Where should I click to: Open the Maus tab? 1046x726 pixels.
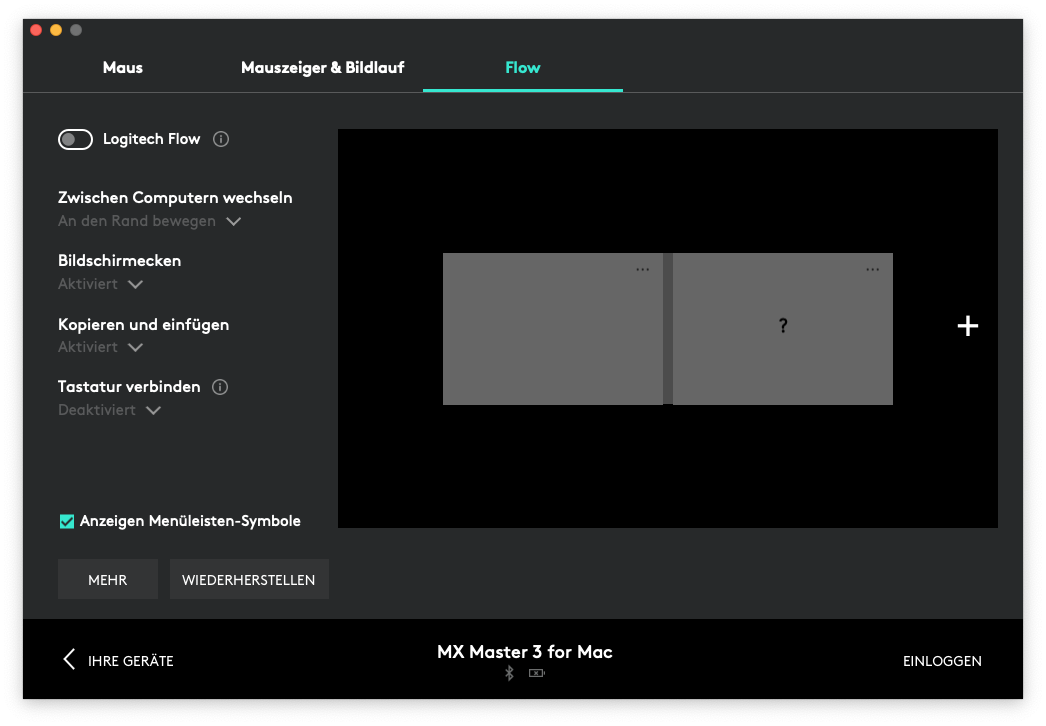point(123,67)
